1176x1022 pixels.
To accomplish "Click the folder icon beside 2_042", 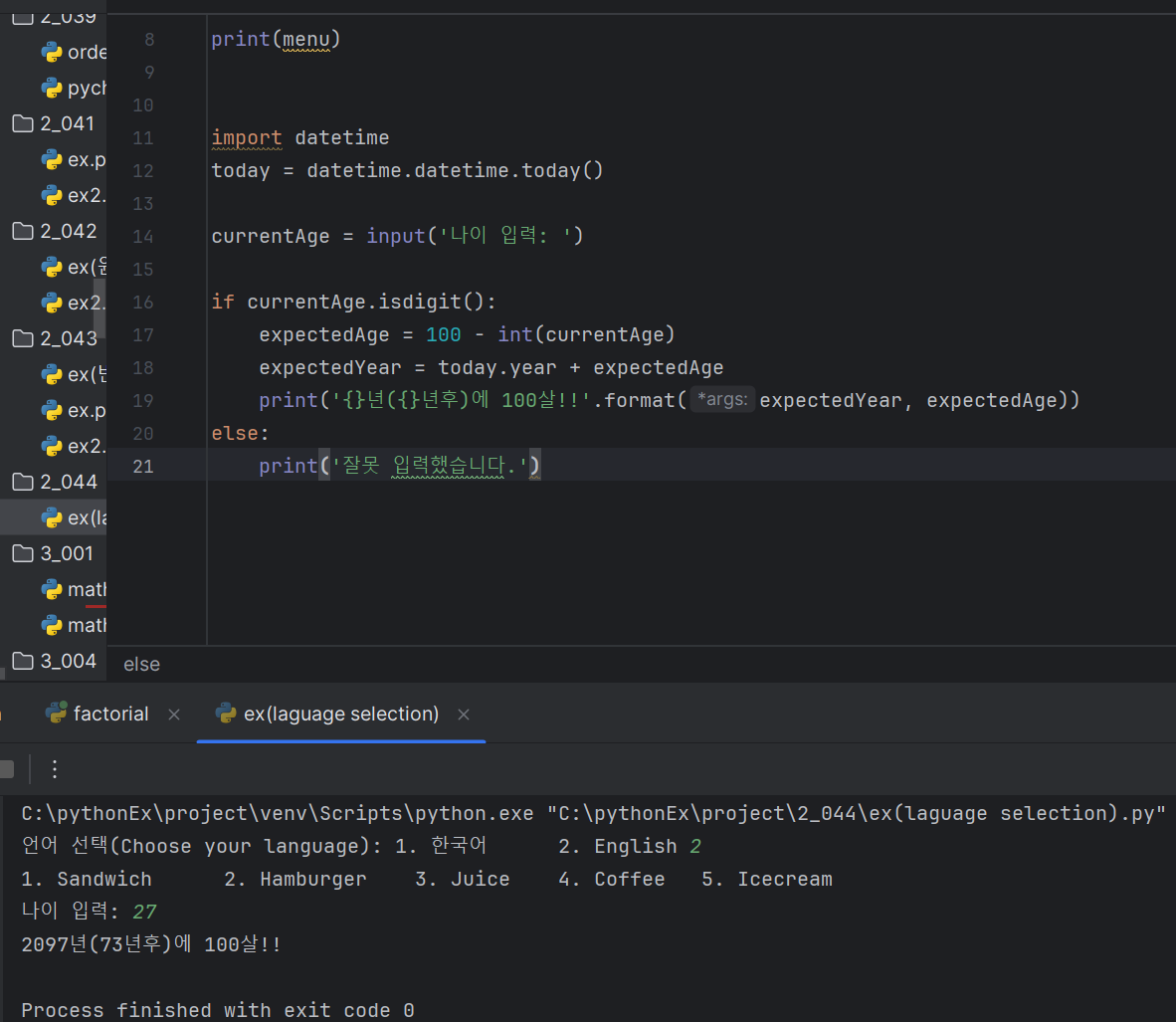I will (x=23, y=230).
